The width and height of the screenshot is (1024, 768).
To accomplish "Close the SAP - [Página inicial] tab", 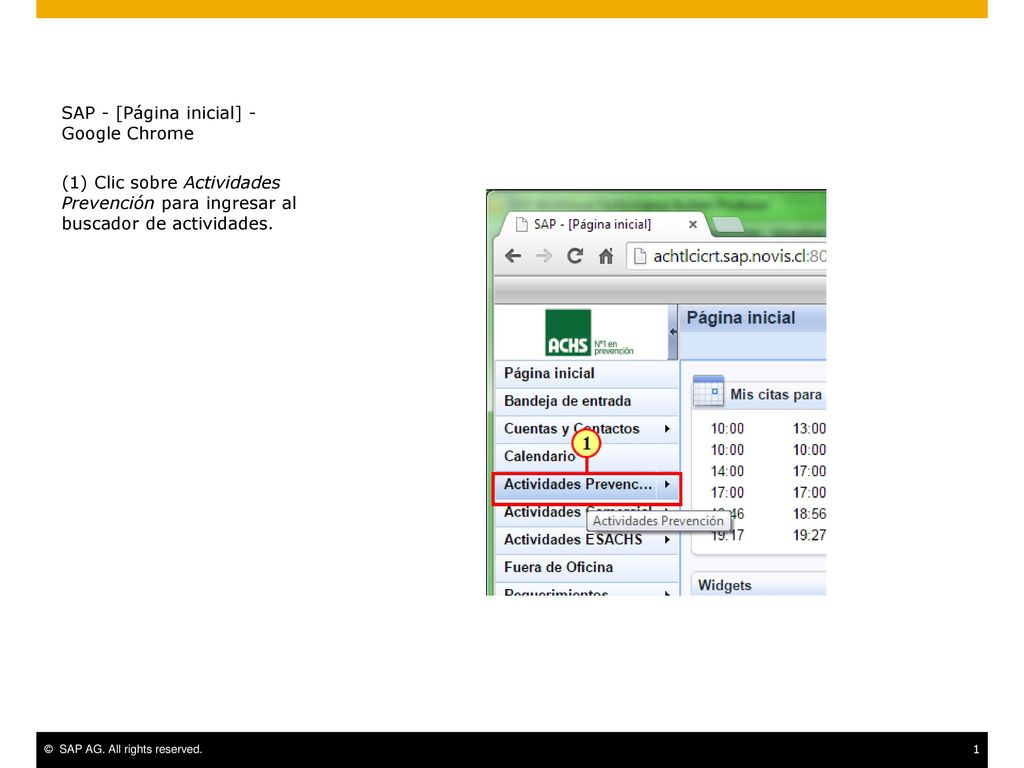I will pyautogui.click(x=693, y=225).
